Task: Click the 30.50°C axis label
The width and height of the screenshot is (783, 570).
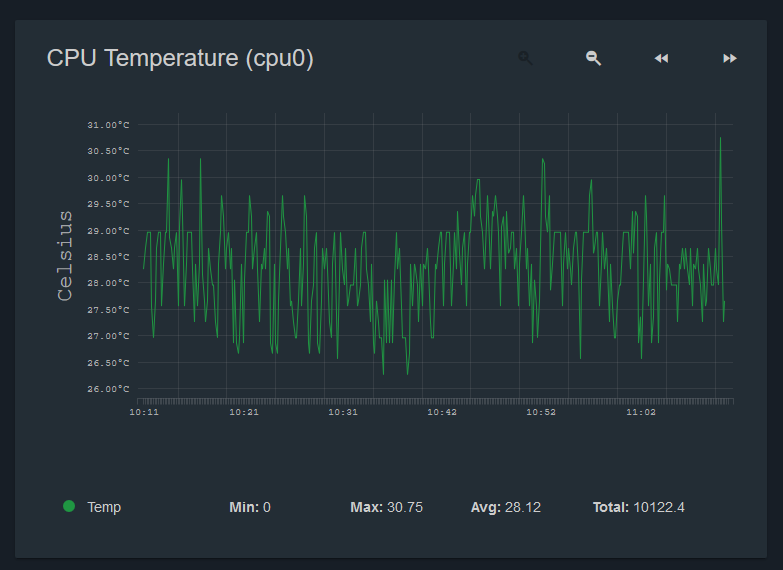Action: [x=108, y=151]
